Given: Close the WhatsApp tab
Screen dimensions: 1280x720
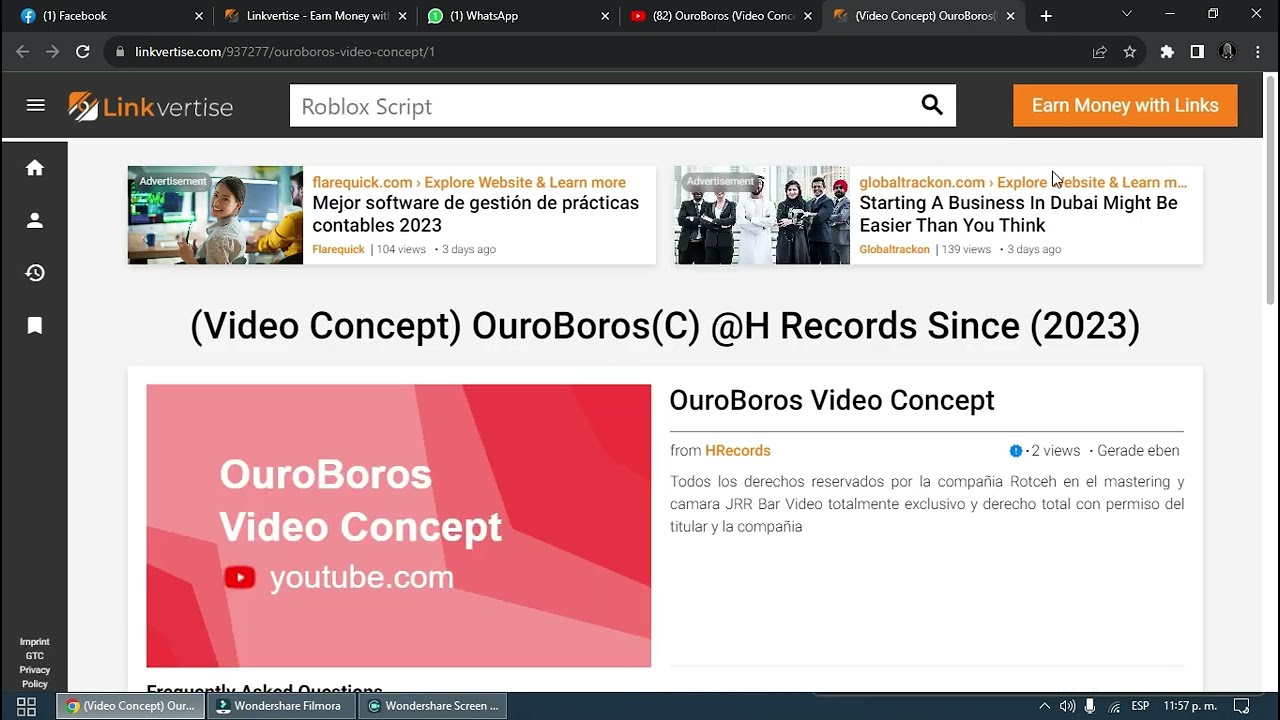Looking at the screenshot, I should (x=605, y=16).
